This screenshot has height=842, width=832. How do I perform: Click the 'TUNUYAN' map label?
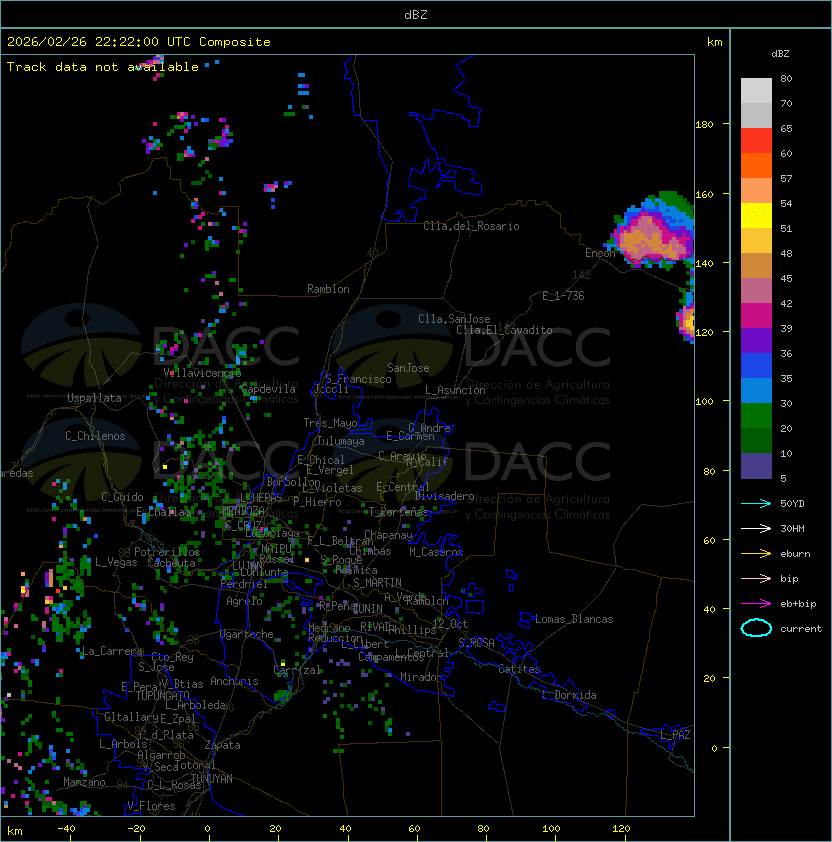point(212,779)
